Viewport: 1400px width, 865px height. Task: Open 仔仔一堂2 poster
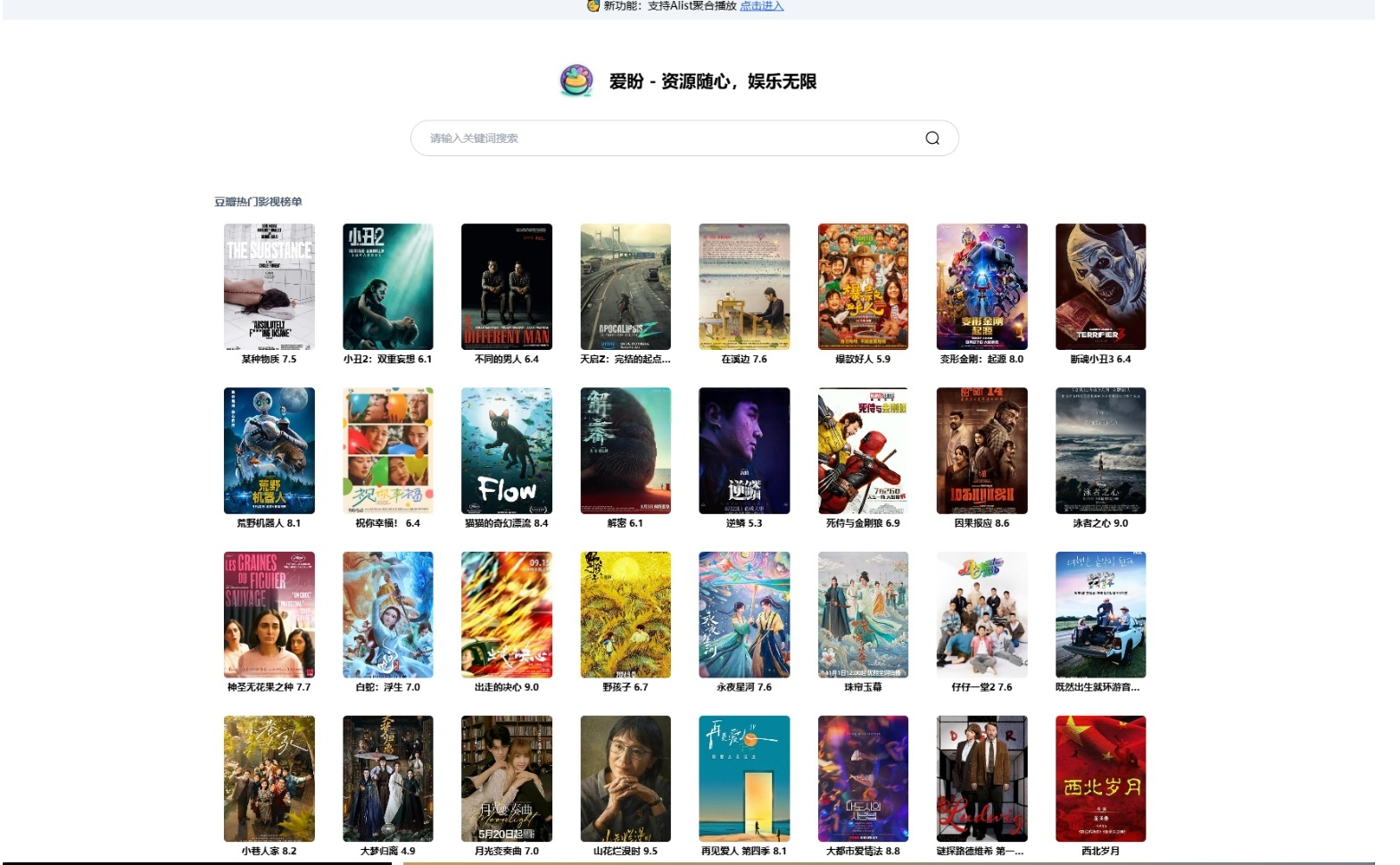(982, 615)
